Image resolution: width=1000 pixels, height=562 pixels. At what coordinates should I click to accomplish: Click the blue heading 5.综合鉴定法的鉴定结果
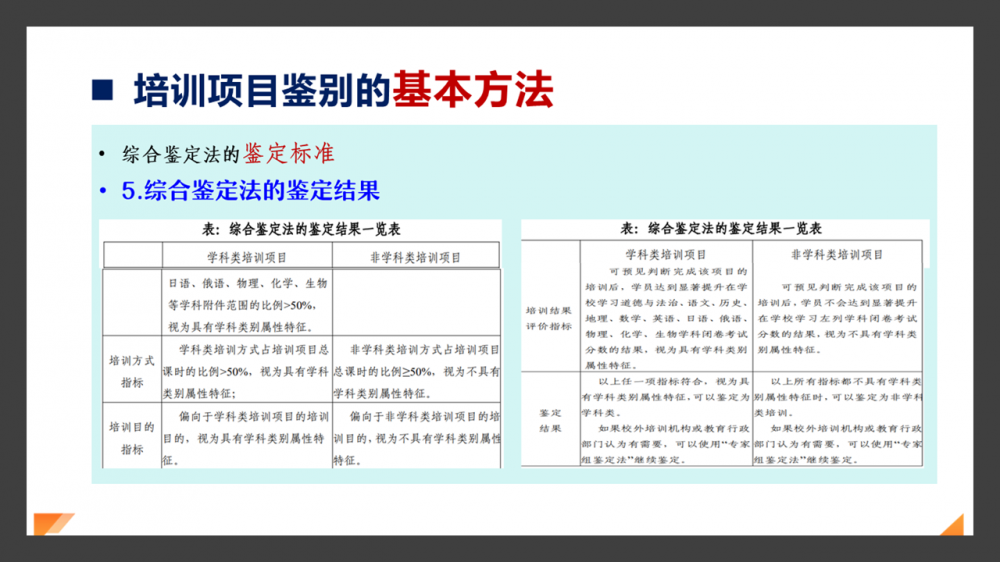click(250, 190)
